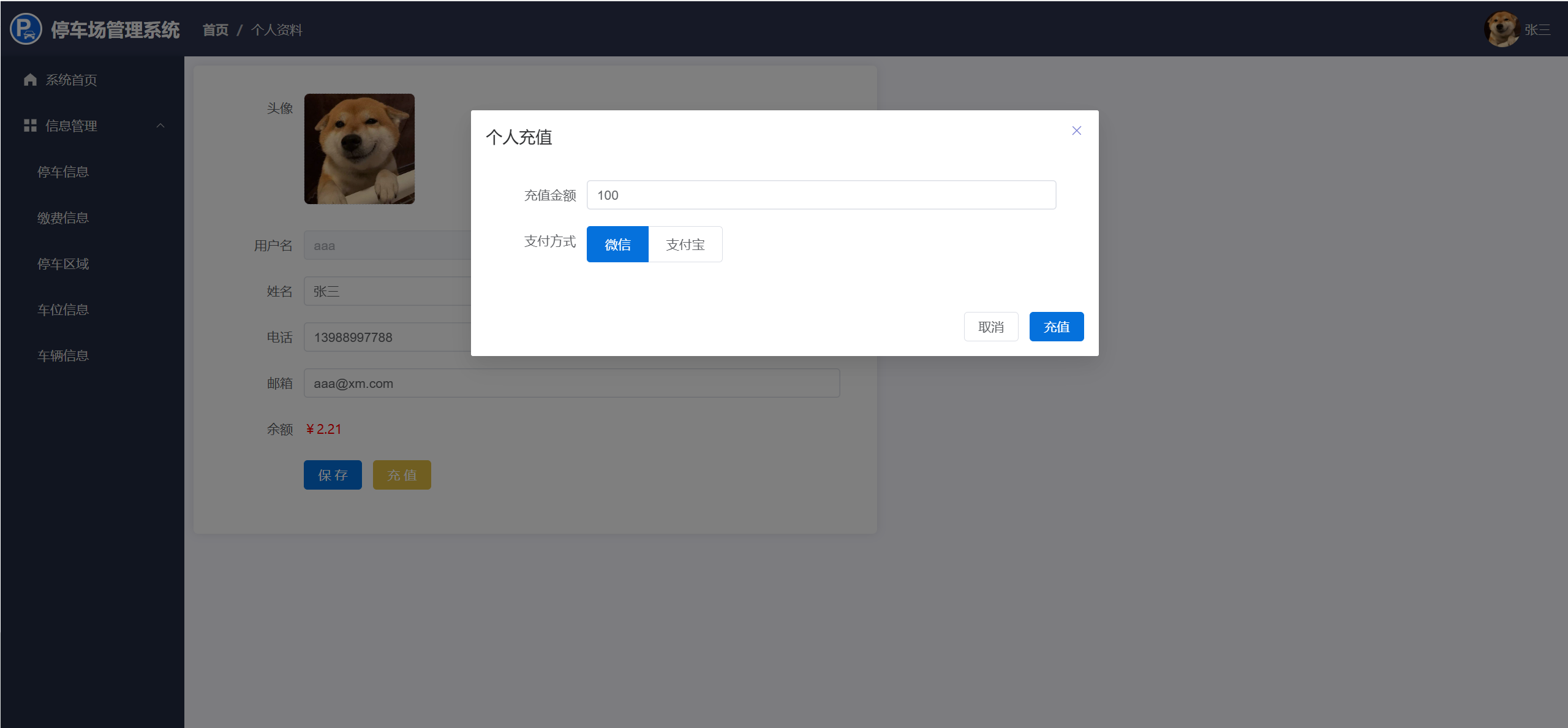Go to 停车区域 menu item
Image resolution: width=1568 pixels, height=728 pixels.
coord(63,264)
